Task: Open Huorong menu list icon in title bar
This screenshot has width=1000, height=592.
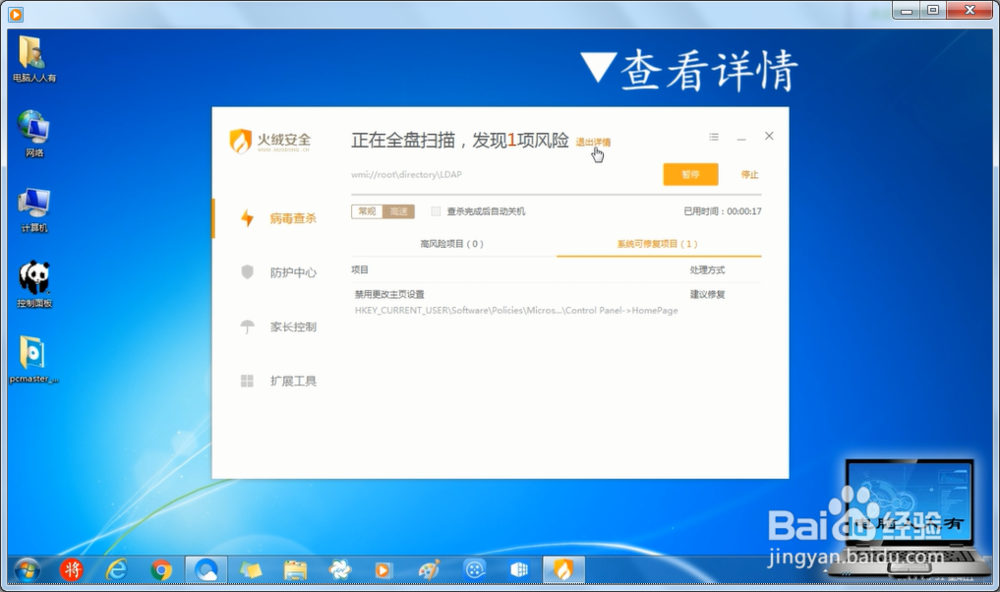Action: click(714, 137)
